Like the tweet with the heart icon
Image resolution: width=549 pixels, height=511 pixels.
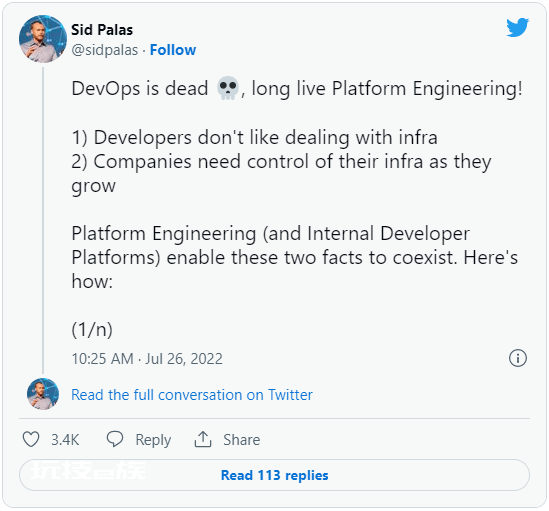(31, 439)
